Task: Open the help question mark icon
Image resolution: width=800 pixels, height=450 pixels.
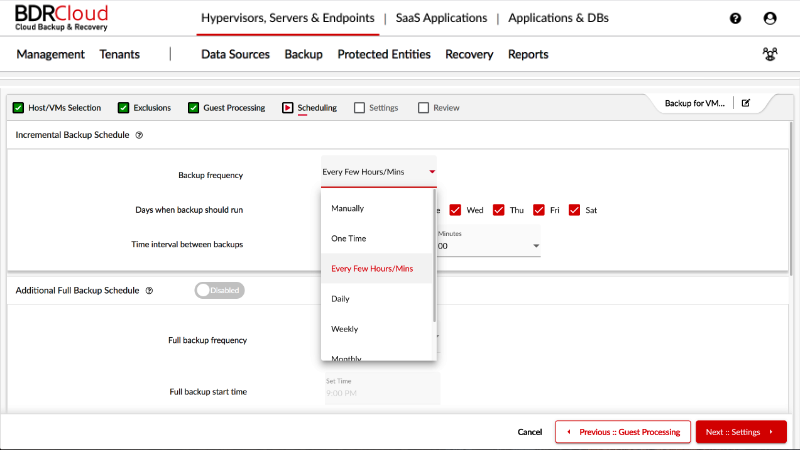Action: click(735, 18)
